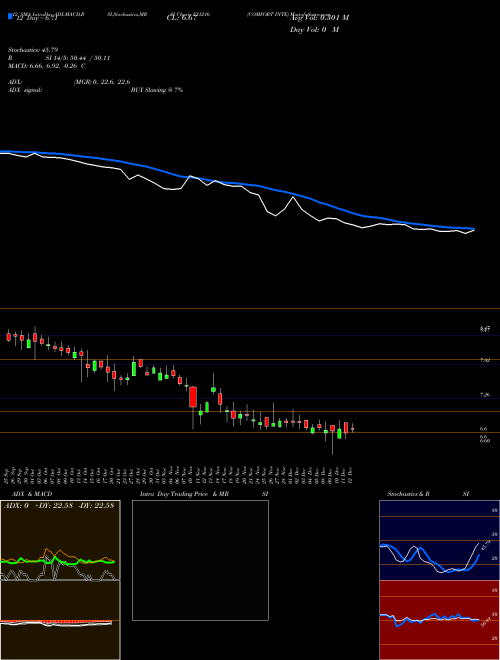The width and height of the screenshot is (500, 660).
Task: Click the 'ADX signal:' label
Action: (x=25, y=90)
